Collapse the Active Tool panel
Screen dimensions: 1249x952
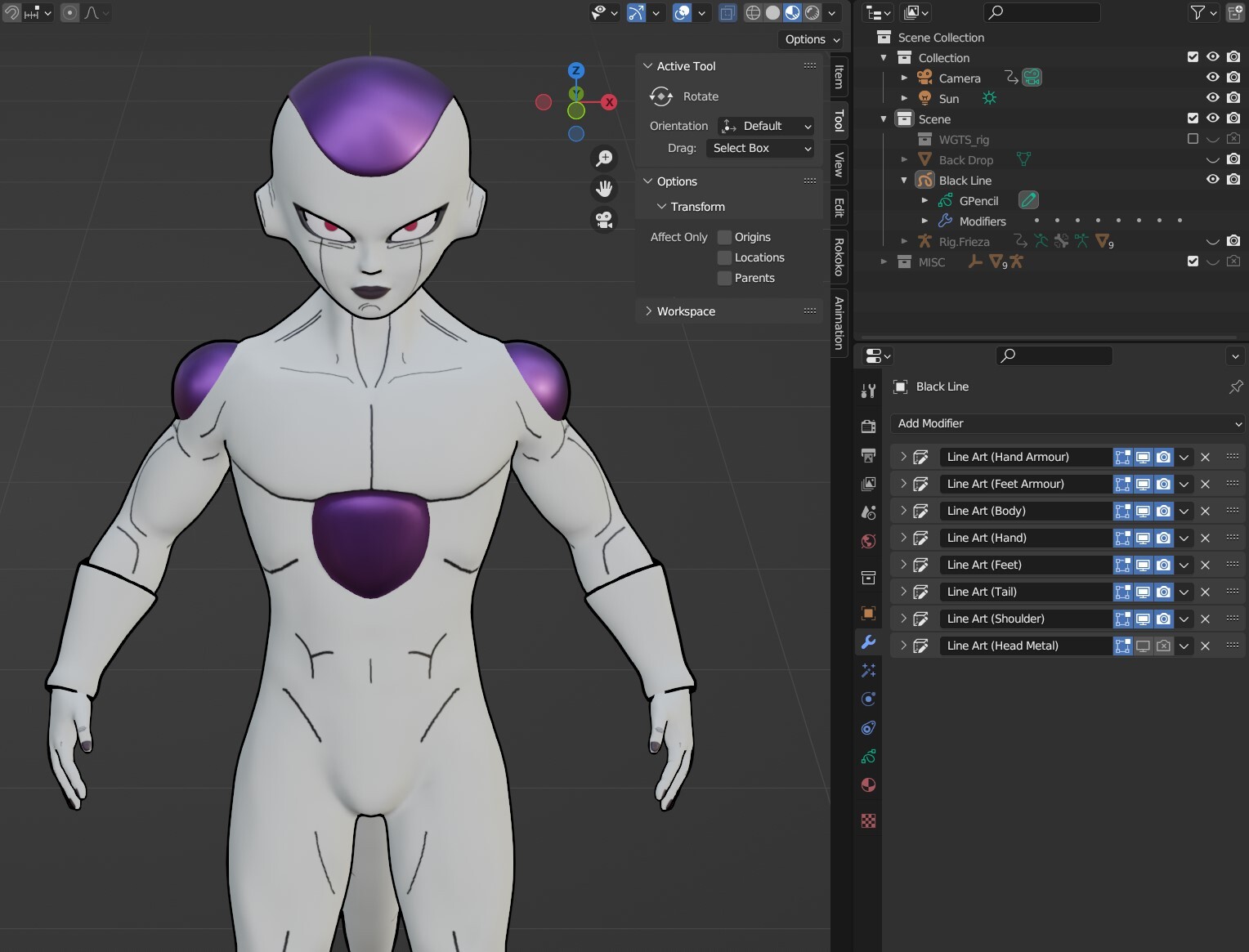tap(648, 66)
